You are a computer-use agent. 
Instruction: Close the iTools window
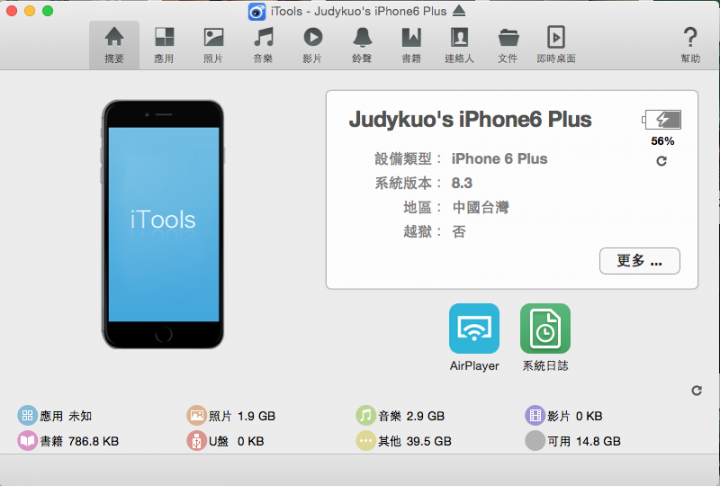(x=11, y=11)
